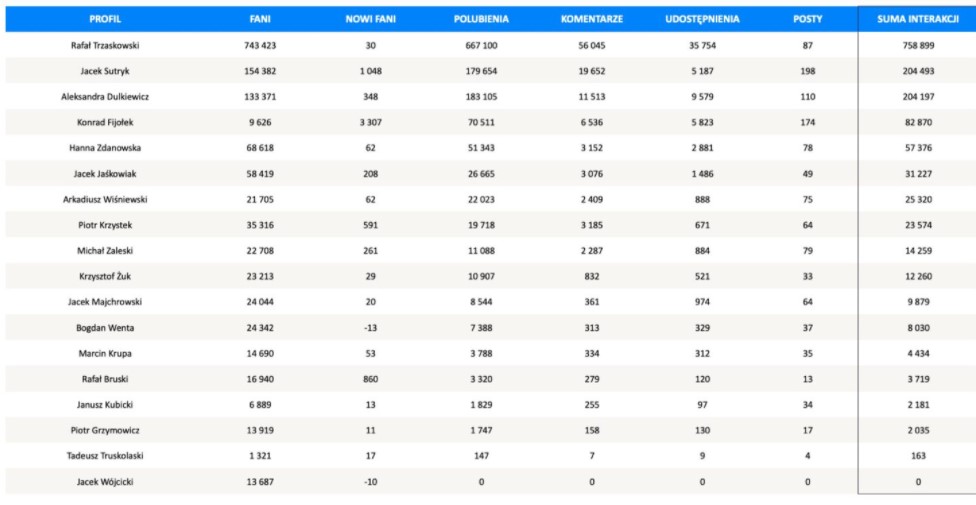
Task: Click the 183 105 likes cell
Action: tap(483, 97)
